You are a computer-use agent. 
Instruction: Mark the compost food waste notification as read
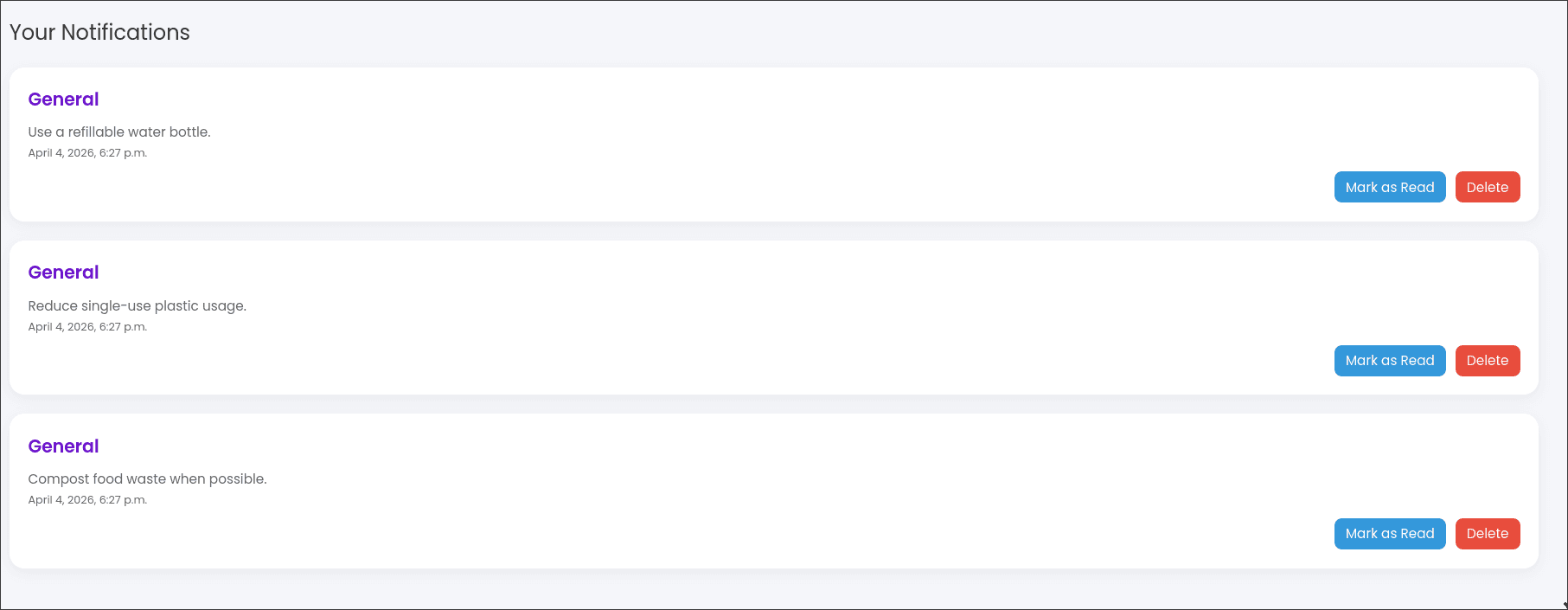[x=1389, y=534]
